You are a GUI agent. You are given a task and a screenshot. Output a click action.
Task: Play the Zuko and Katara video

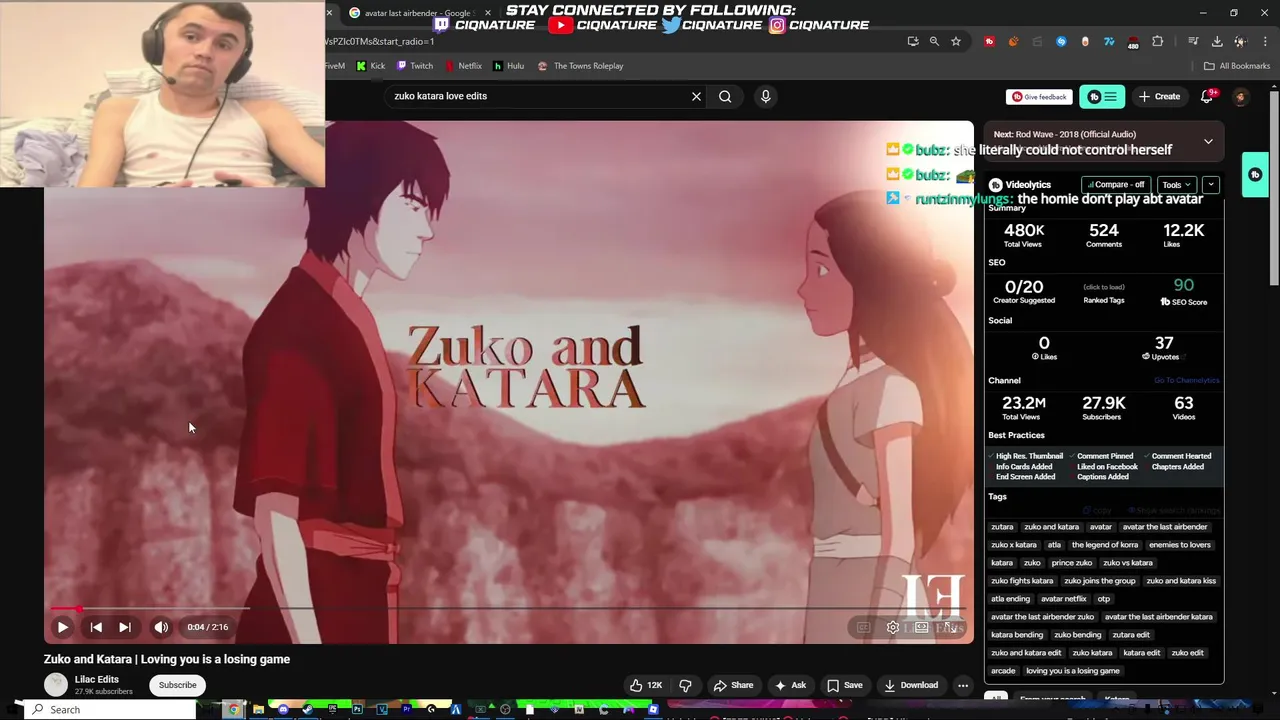[62, 627]
